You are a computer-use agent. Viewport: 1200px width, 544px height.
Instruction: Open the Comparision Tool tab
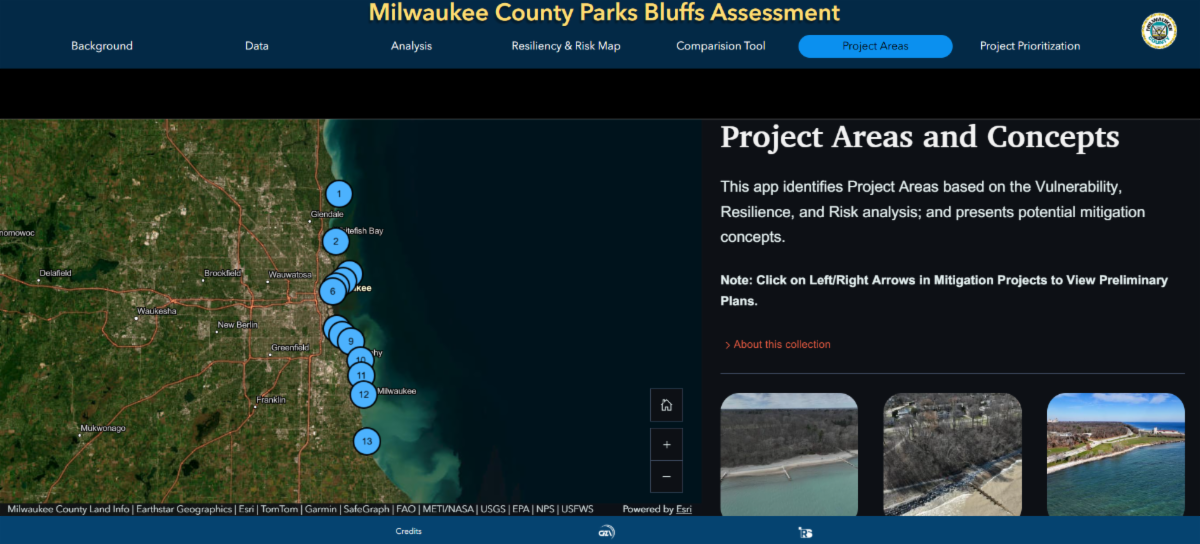tap(721, 46)
